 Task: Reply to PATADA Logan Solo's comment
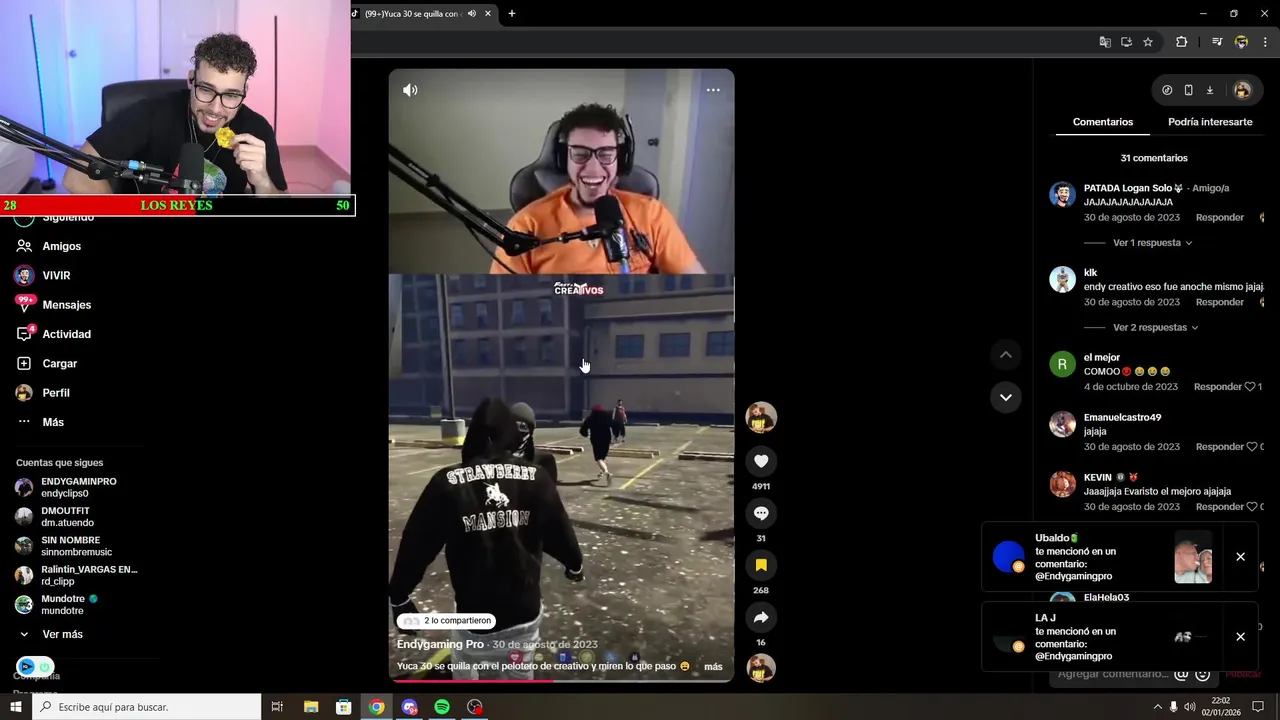[1220, 217]
